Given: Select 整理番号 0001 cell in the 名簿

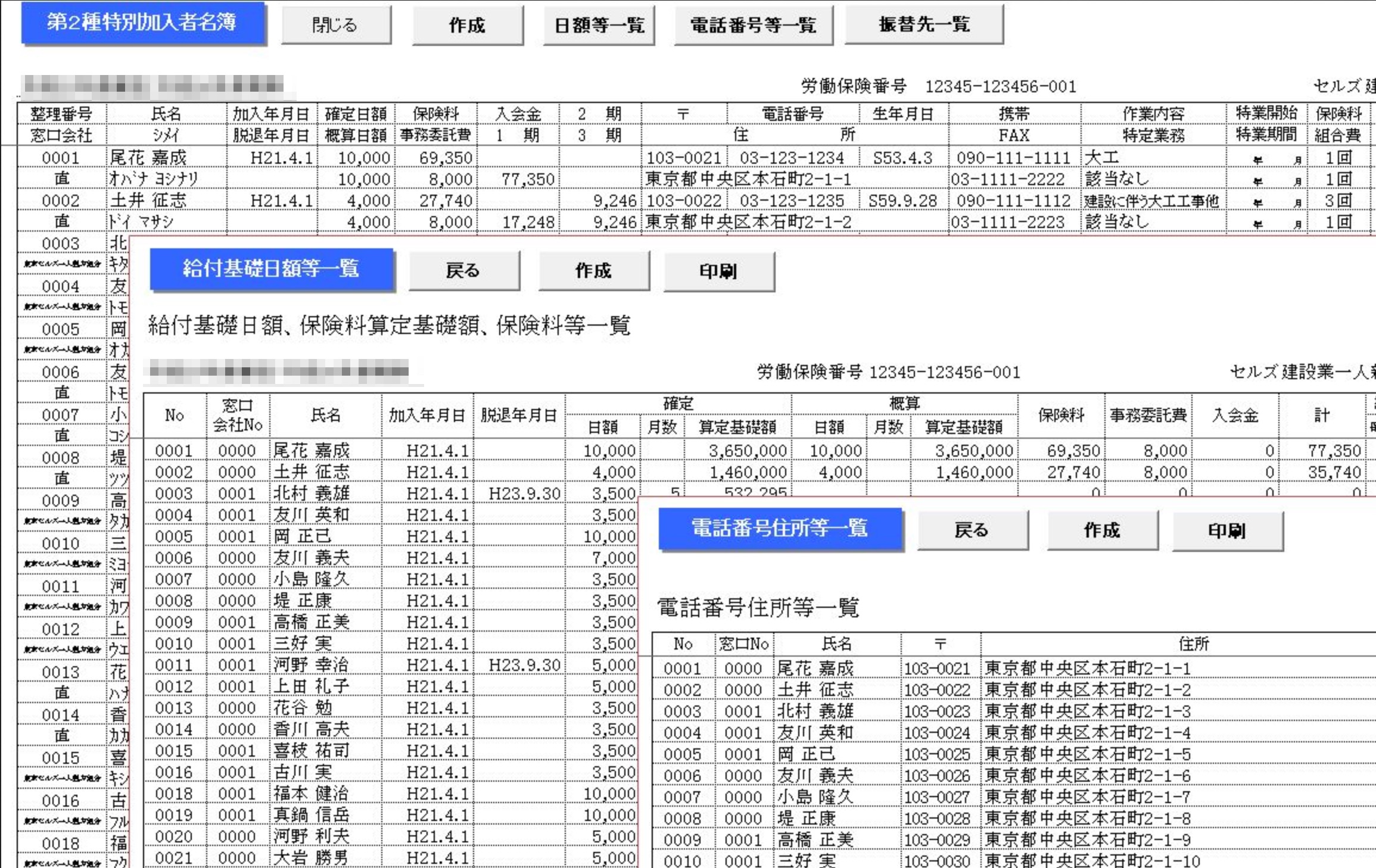Looking at the screenshot, I should [x=61, y=158].
